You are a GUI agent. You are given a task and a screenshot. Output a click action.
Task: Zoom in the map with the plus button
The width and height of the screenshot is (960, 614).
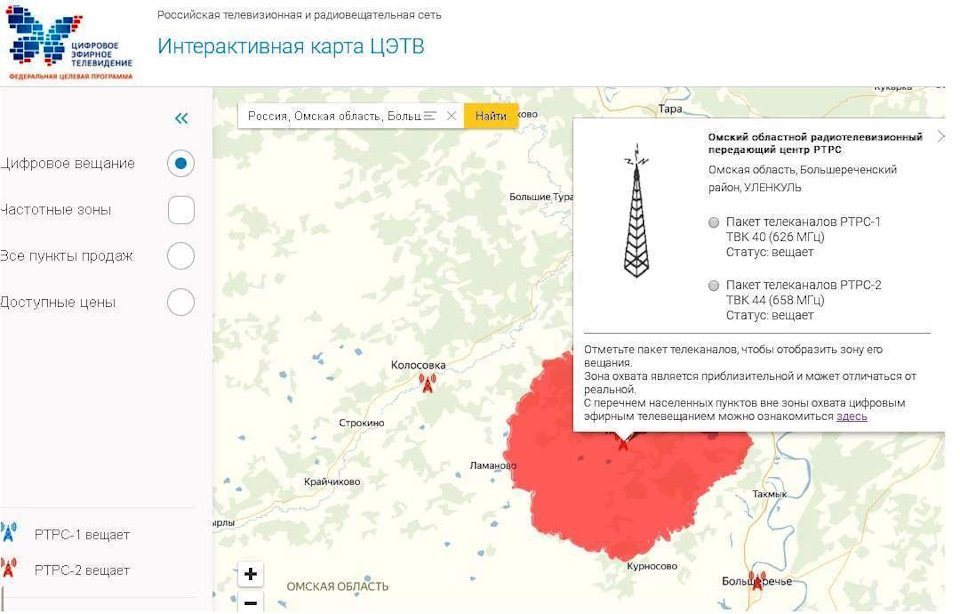(x=250, y=574)
